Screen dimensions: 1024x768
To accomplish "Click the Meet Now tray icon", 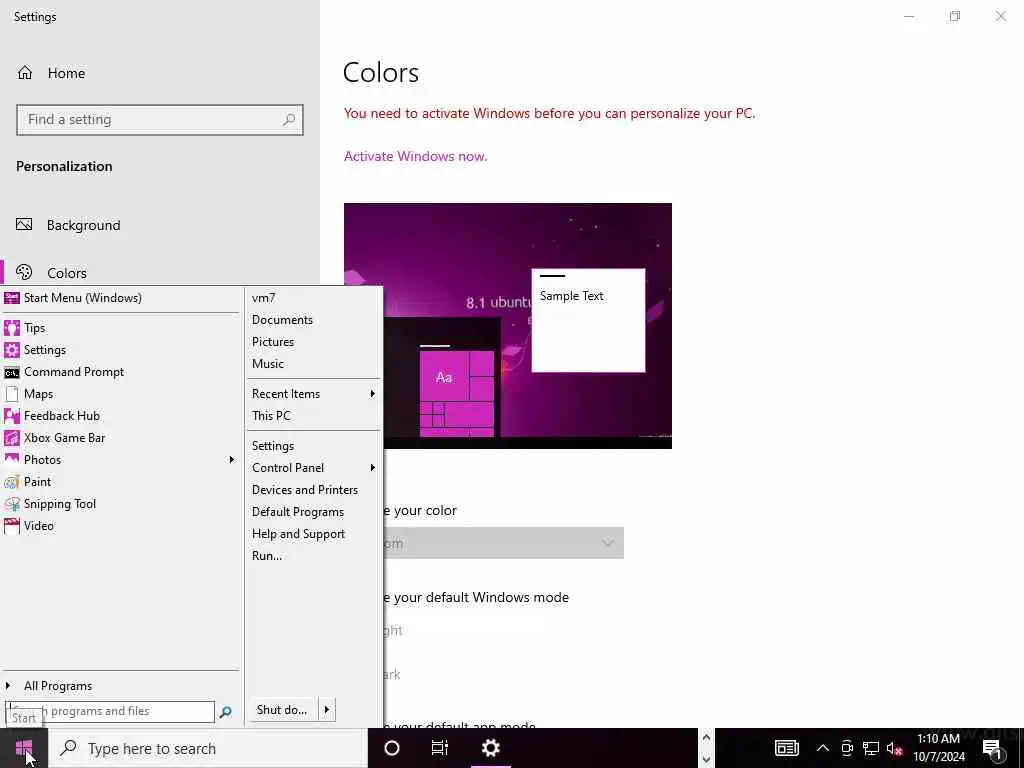I will tap(847, 748).
